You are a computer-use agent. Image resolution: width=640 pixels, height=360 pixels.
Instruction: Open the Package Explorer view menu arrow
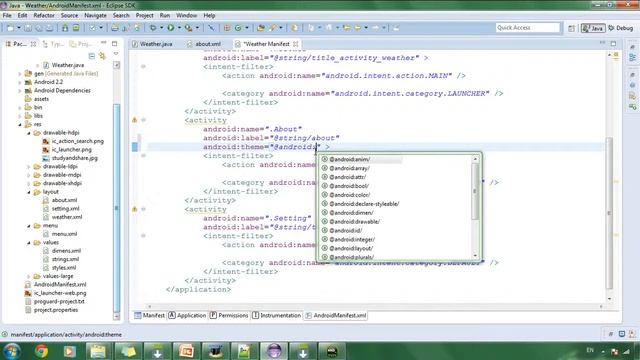(x=116, y=54)
